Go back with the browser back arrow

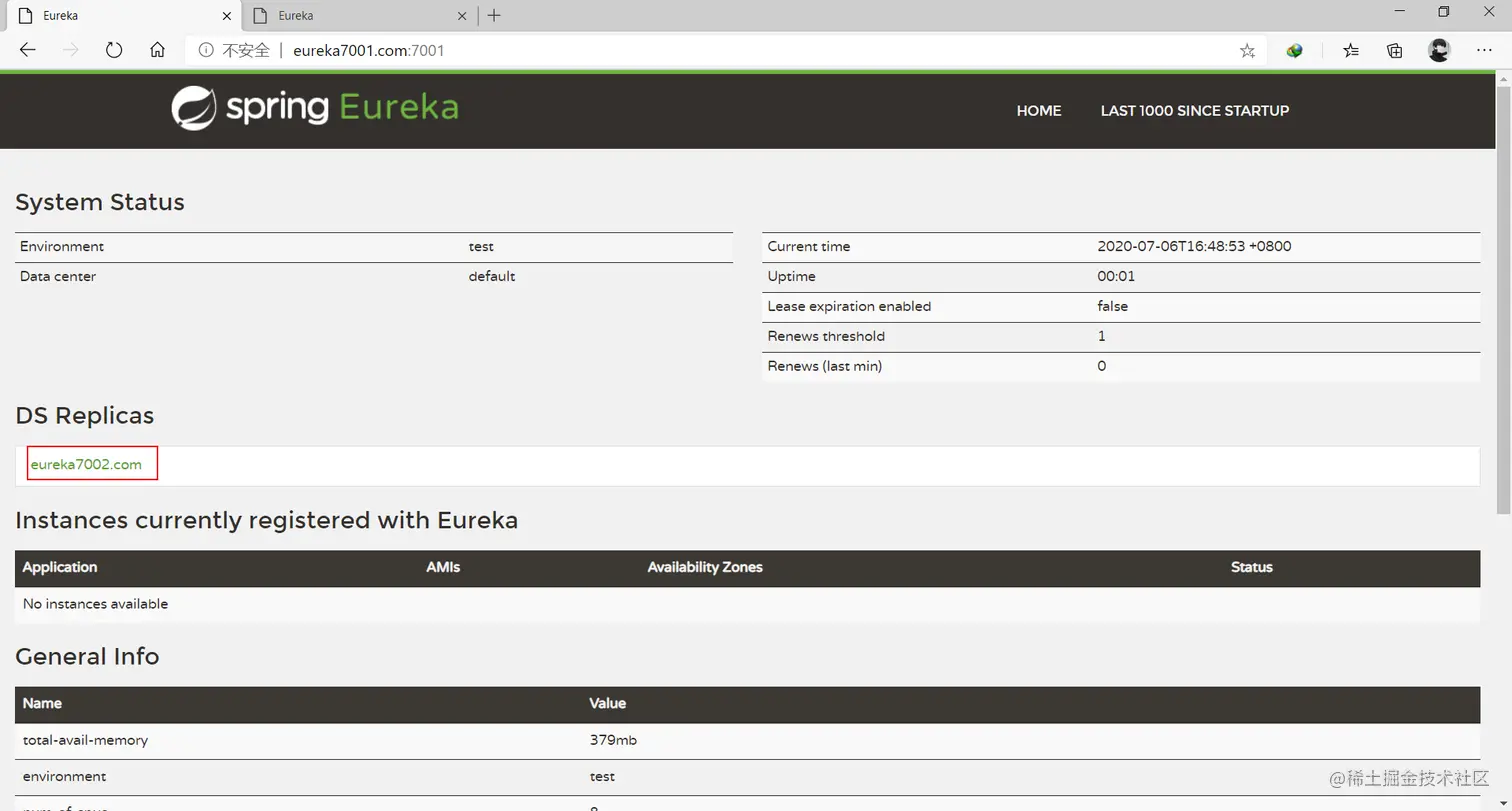[27, 50]
